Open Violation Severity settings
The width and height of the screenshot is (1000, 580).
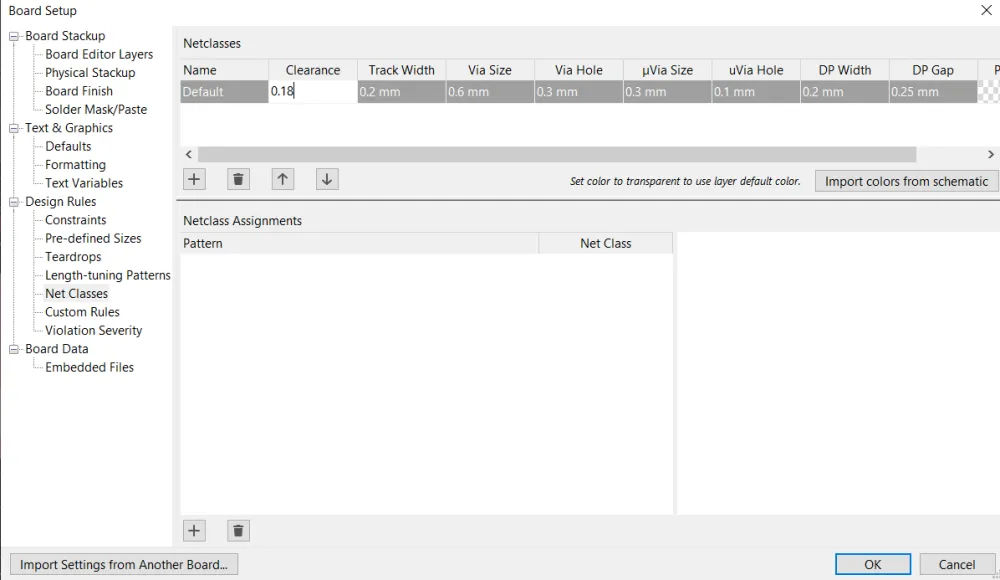coord(93,330)
